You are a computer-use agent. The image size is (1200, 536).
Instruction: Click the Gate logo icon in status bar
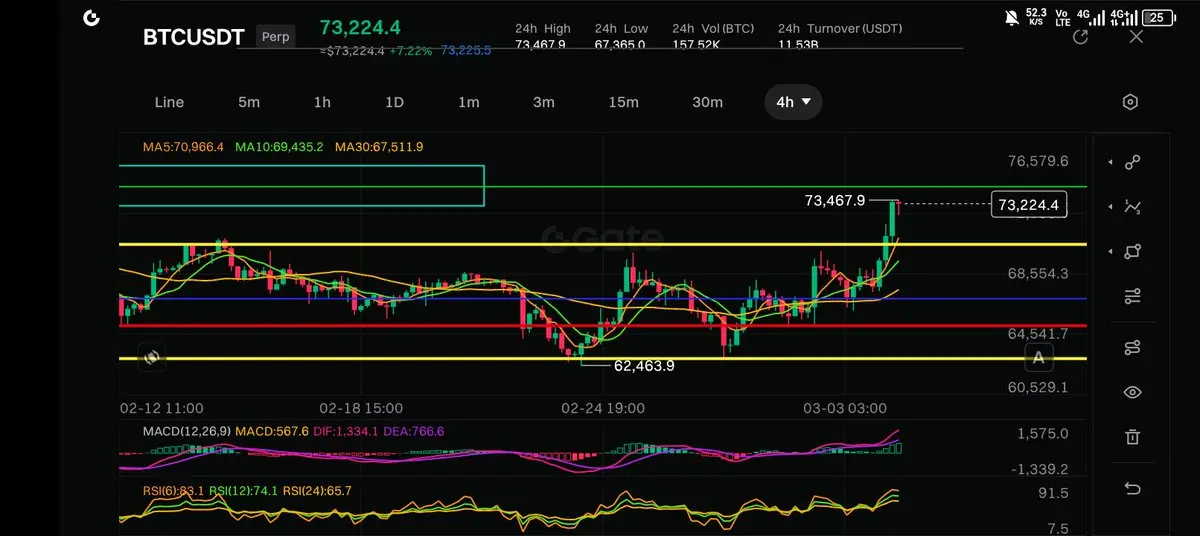91,18
